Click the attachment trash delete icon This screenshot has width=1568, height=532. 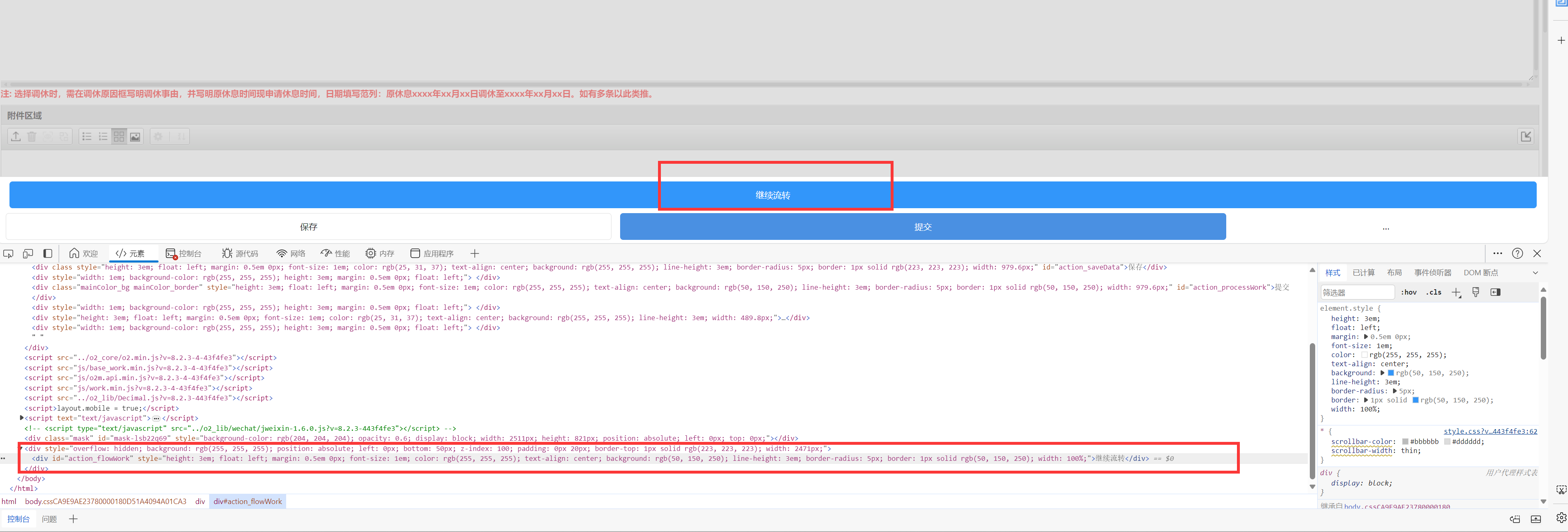click(32, 137)
